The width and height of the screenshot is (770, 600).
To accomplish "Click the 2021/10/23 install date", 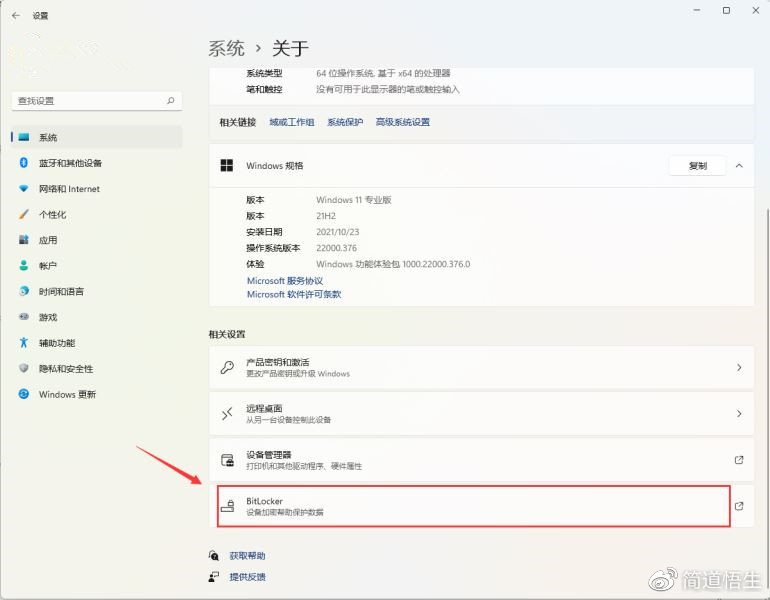I will tap(338, 232).
